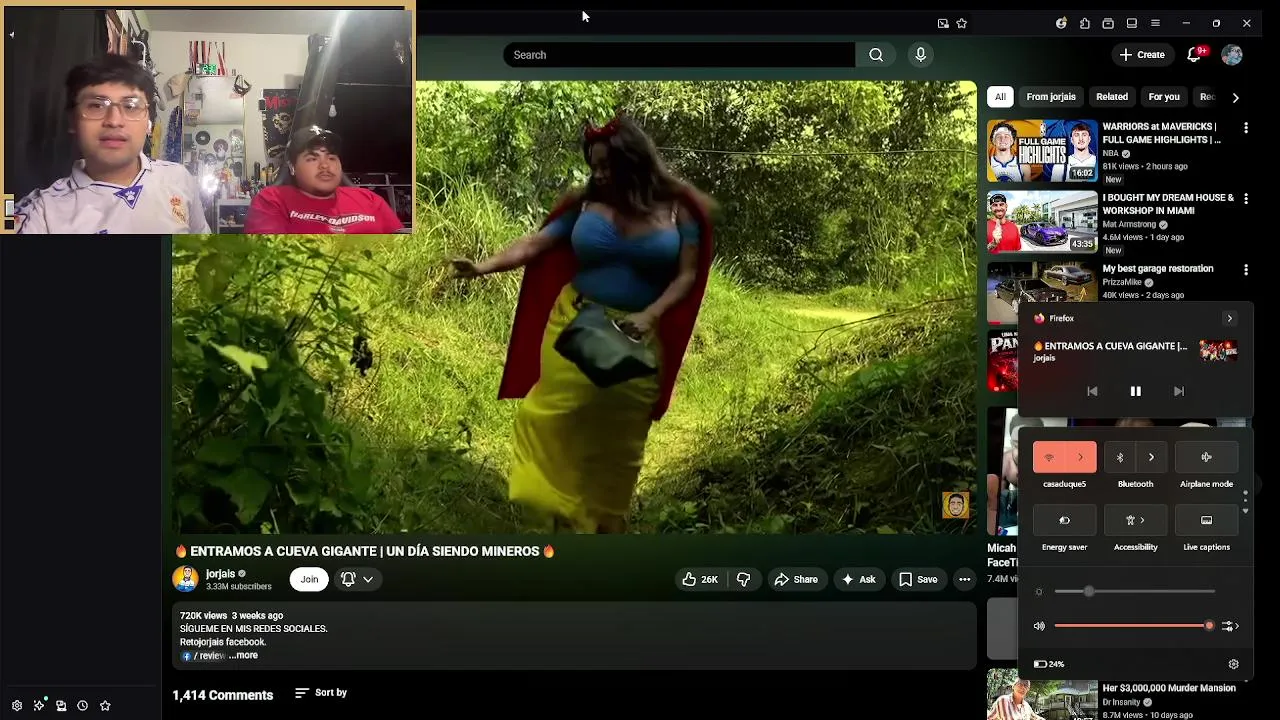Show more filter chips with right arrow

[x=1235, y=97]
